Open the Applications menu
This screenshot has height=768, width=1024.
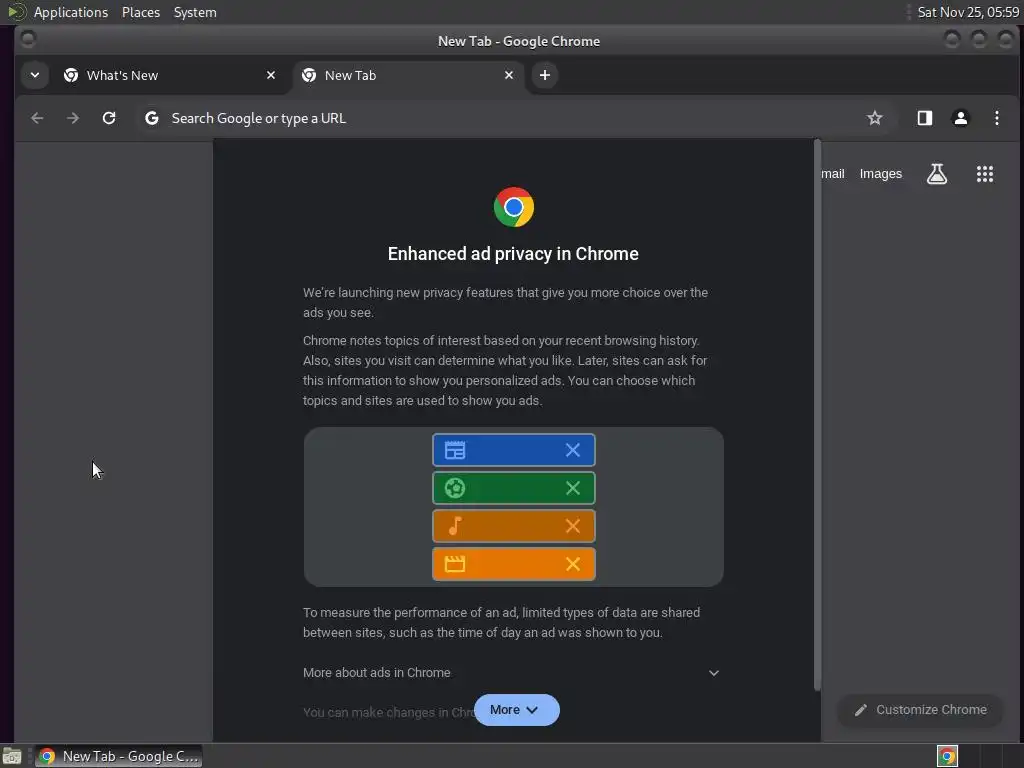tap(71, 12)
